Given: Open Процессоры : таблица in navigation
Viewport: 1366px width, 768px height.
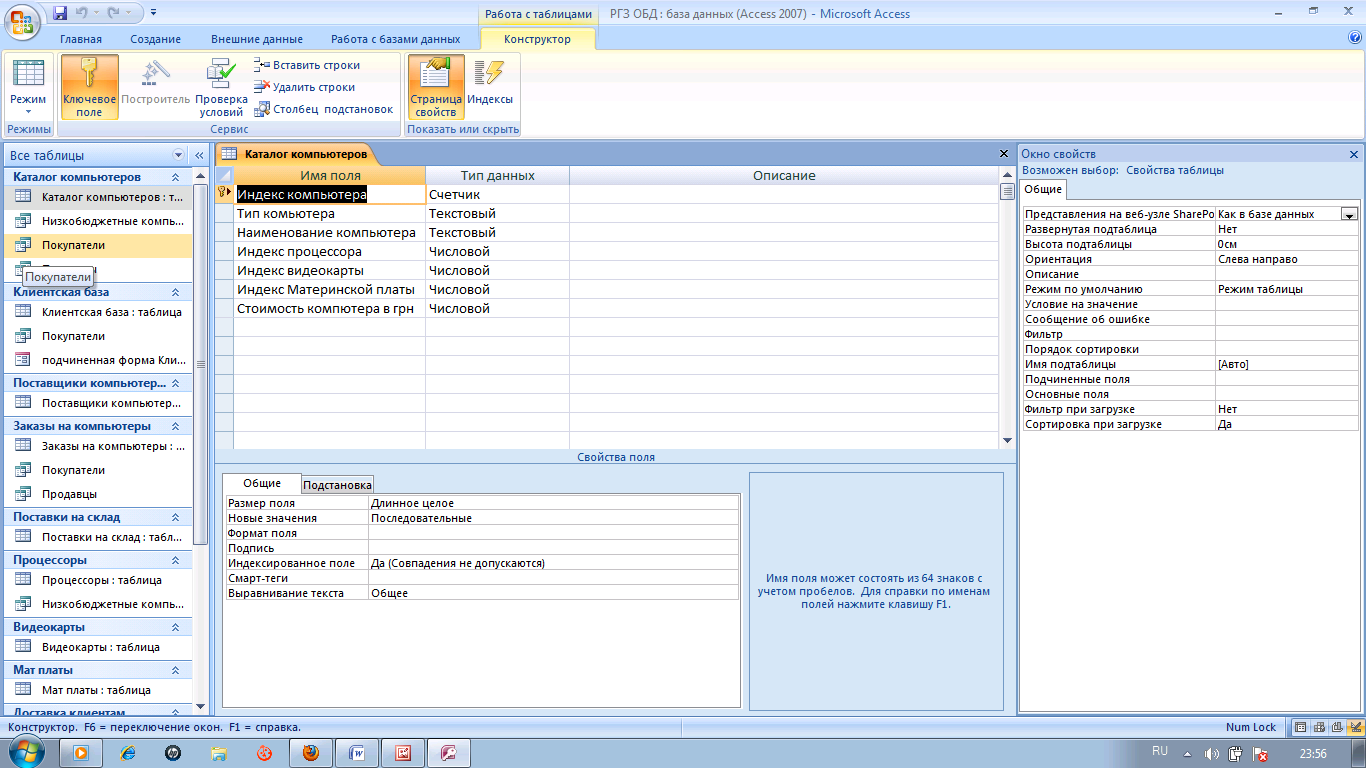Looking at the screenshot, I should click(x=100, y=580).
